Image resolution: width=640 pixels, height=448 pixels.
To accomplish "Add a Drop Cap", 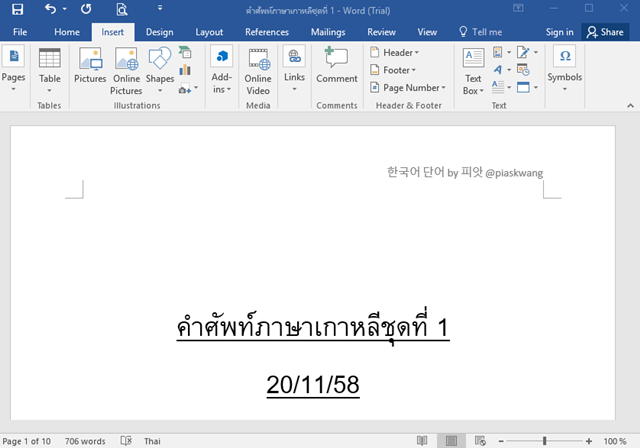I will [x=502, y=87].
